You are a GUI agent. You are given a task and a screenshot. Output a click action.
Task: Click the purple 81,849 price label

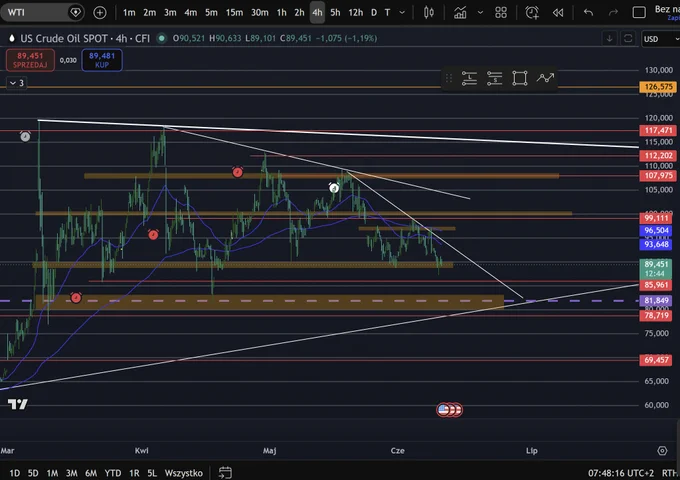pos(656,300)
